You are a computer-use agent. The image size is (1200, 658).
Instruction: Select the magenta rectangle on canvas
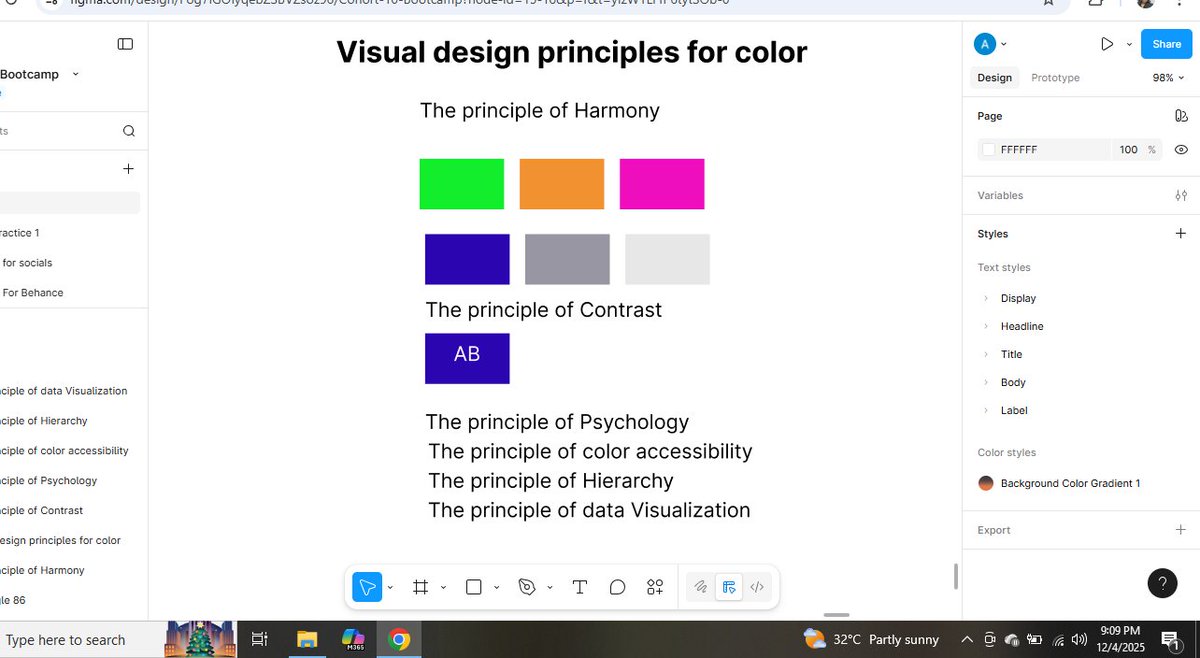662,184
